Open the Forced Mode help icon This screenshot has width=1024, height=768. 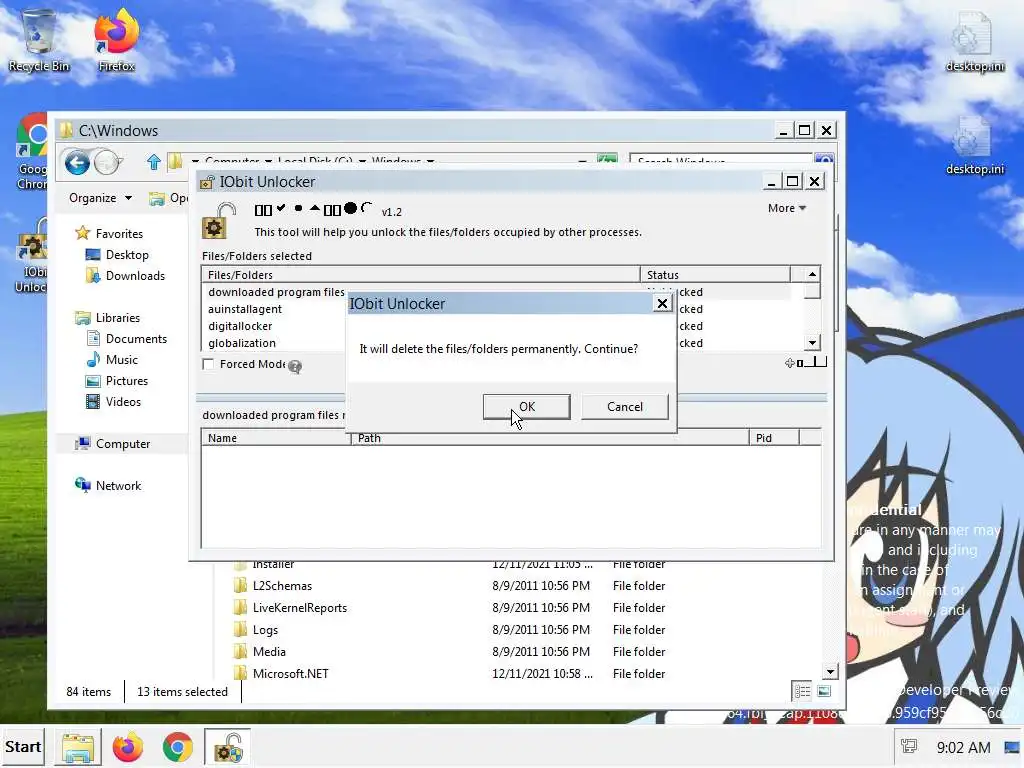coord(295,366)
